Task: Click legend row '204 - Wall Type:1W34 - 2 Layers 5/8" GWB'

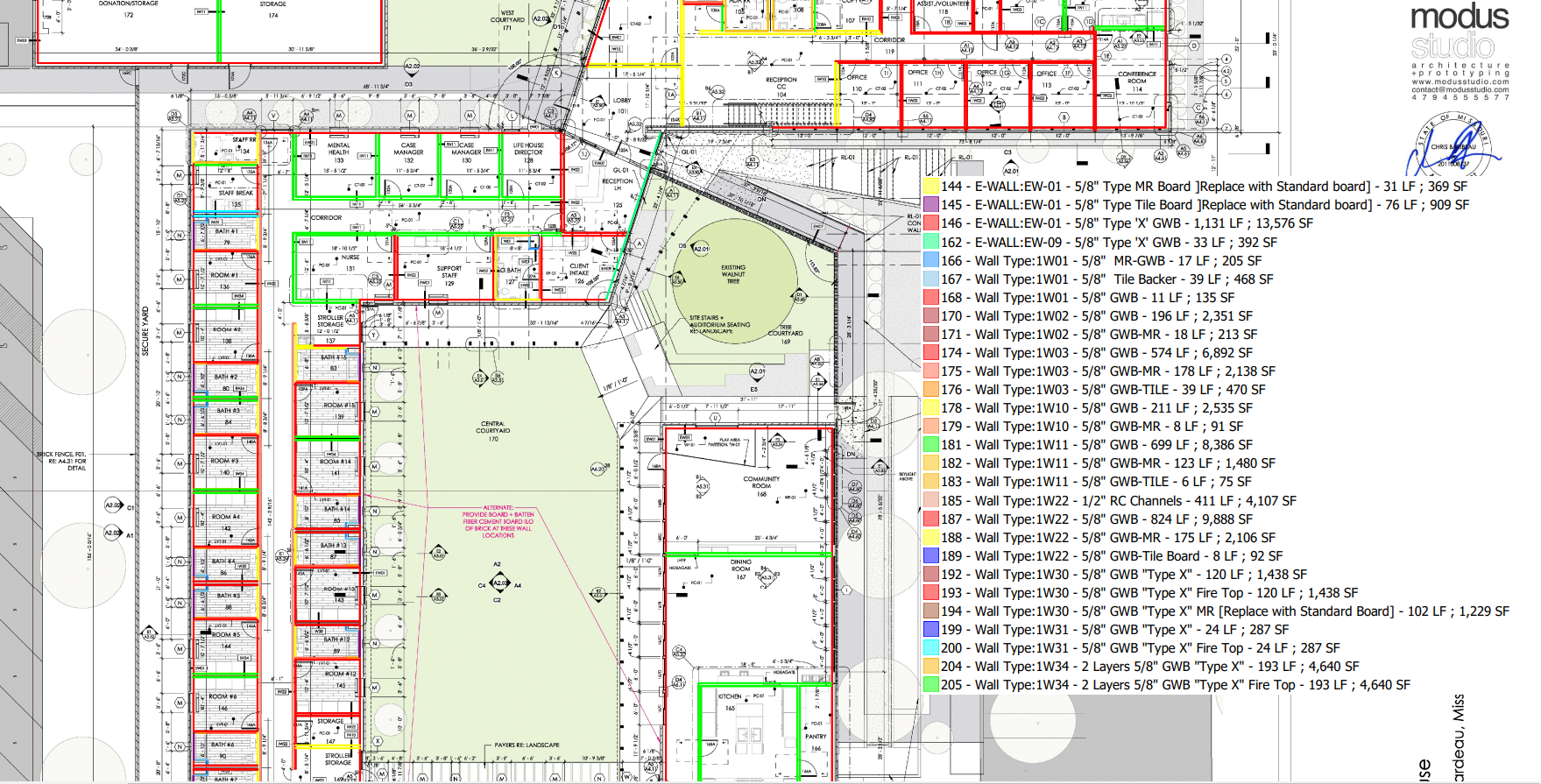Action: (1142, 667)
